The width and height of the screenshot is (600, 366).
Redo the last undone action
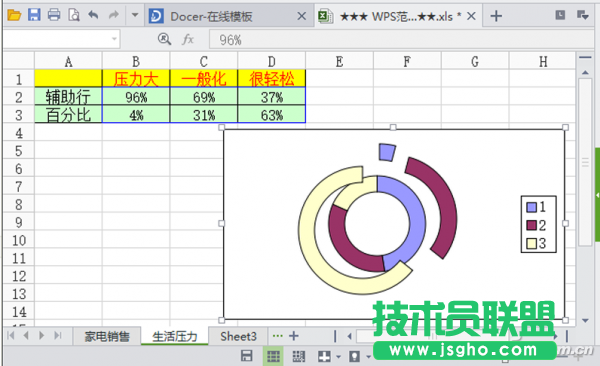(x=114, y=15)
